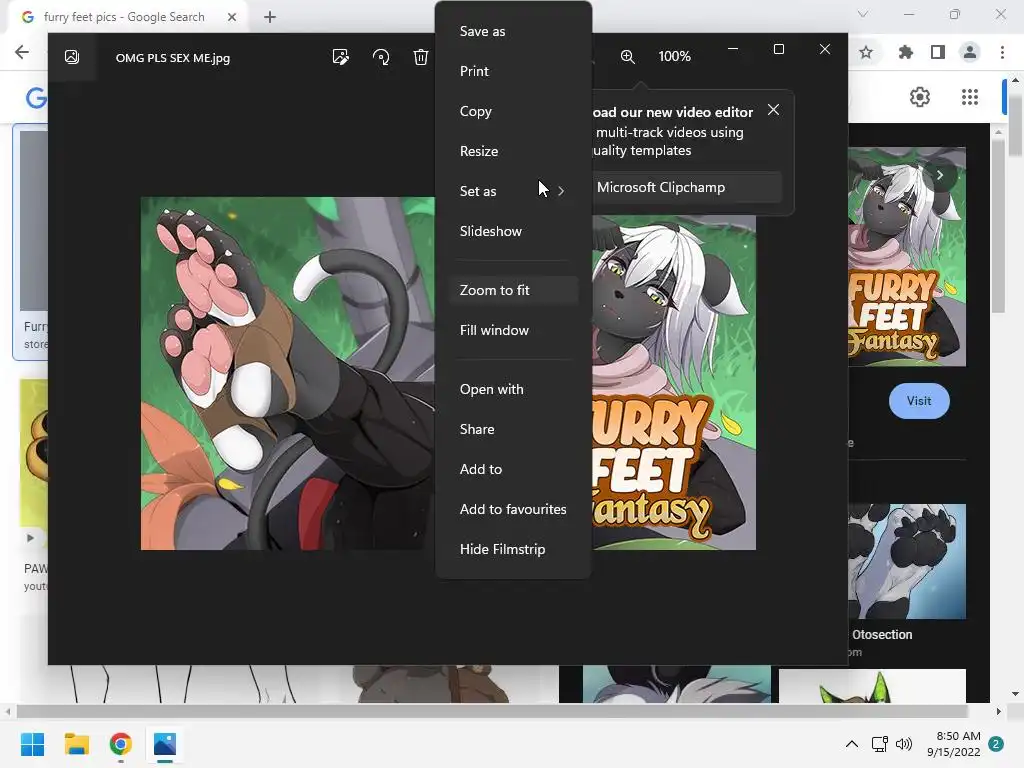Click the Chrome taskbar icon

tap(121, 744)
